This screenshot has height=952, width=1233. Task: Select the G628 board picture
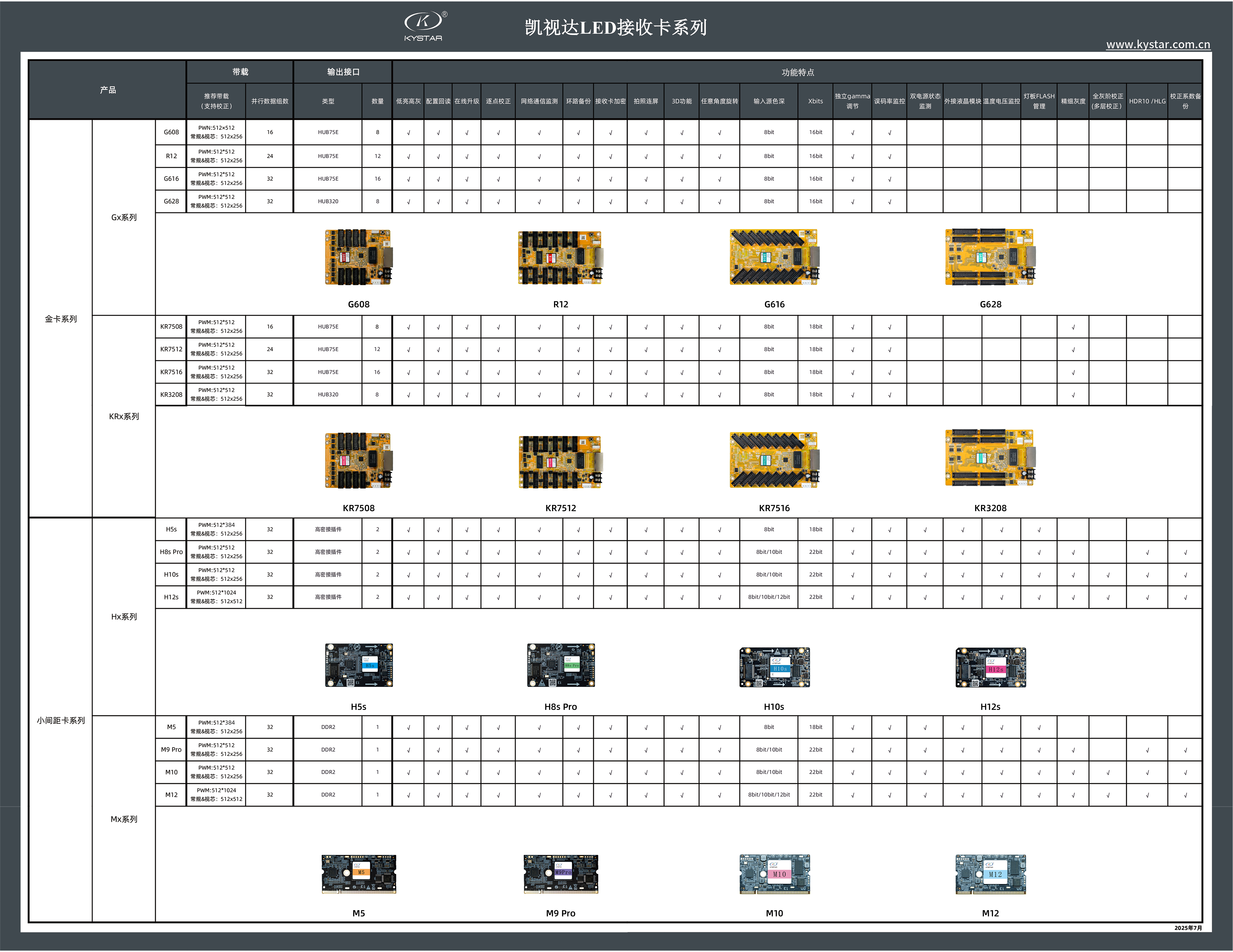(x=990, y=257)
